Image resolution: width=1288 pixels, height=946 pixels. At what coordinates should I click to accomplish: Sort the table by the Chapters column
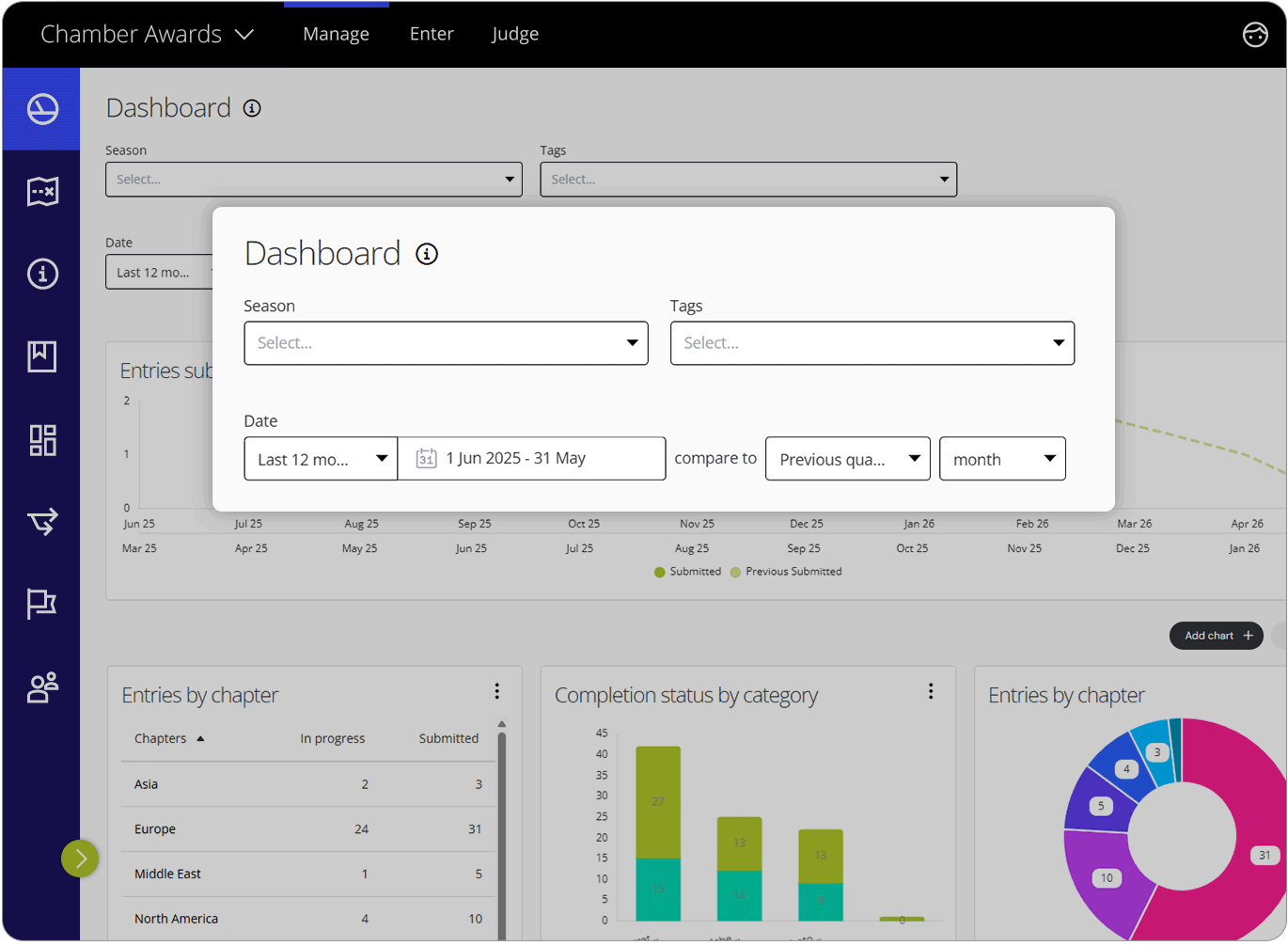[x=169, y=738]
